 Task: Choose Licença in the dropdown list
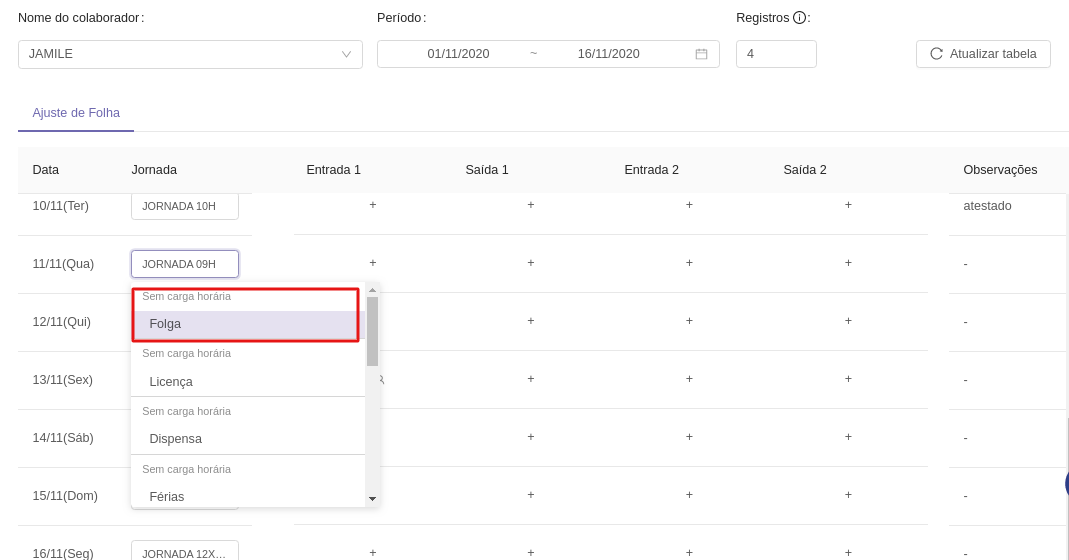click(246, 382)
